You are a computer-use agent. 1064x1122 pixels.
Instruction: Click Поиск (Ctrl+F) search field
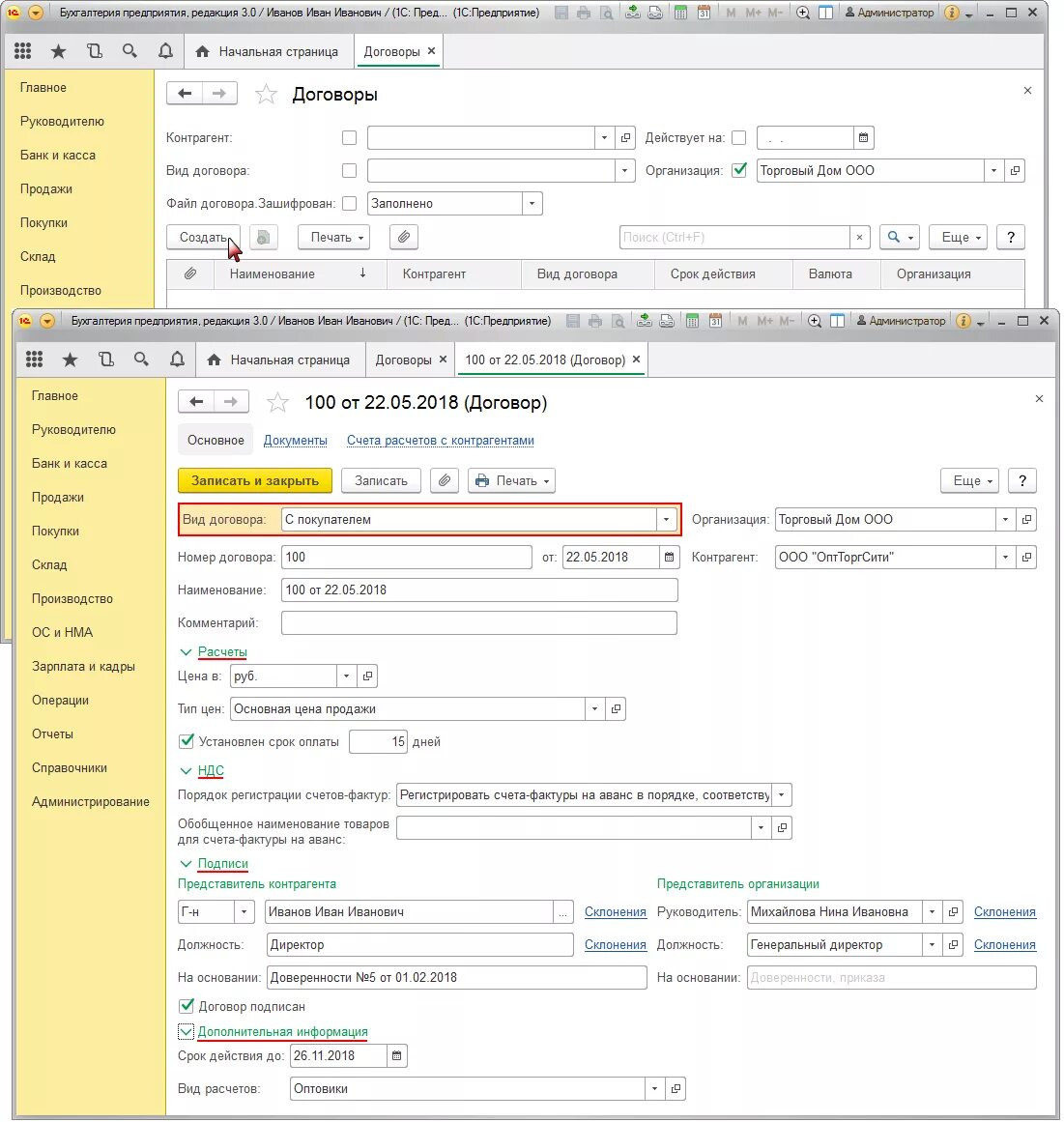click(x=734, y=237)
